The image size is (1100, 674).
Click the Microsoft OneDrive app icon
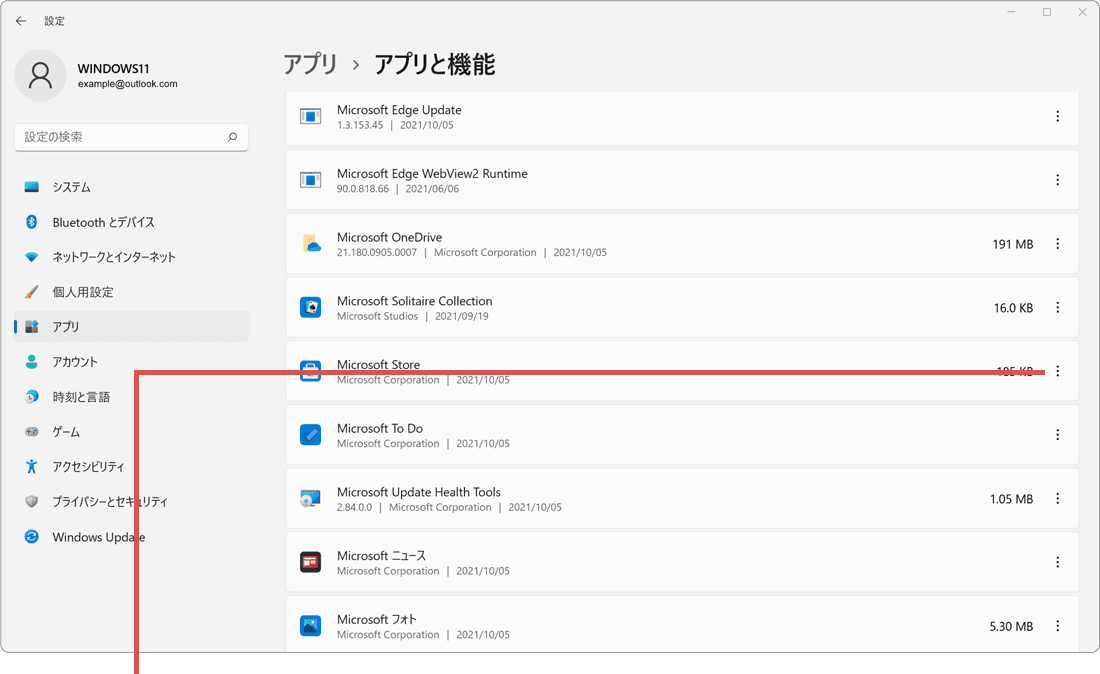click(311, 244)
